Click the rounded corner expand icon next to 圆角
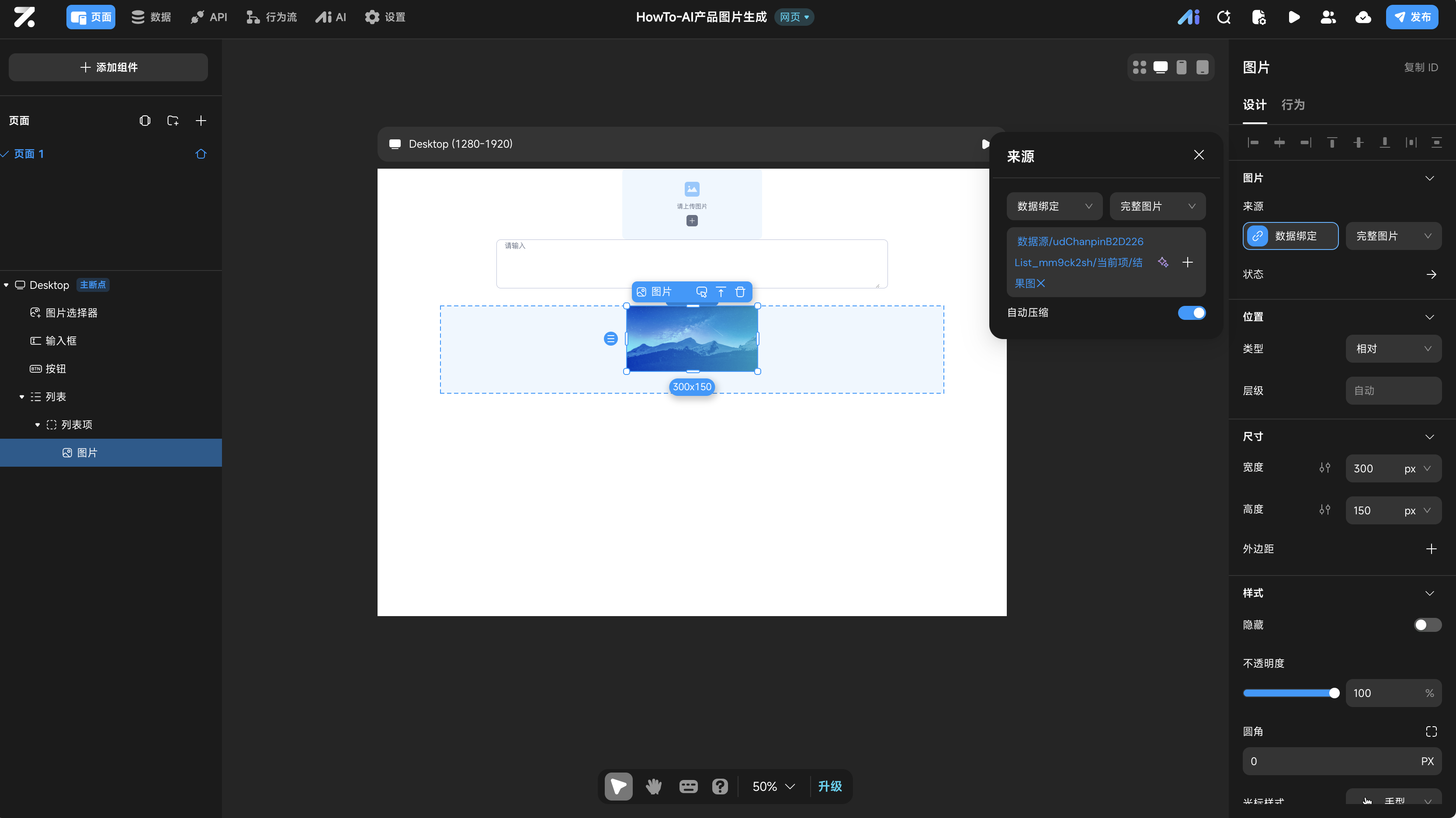This screenshot has width=1456, height=818. [x=1431, y=731]
